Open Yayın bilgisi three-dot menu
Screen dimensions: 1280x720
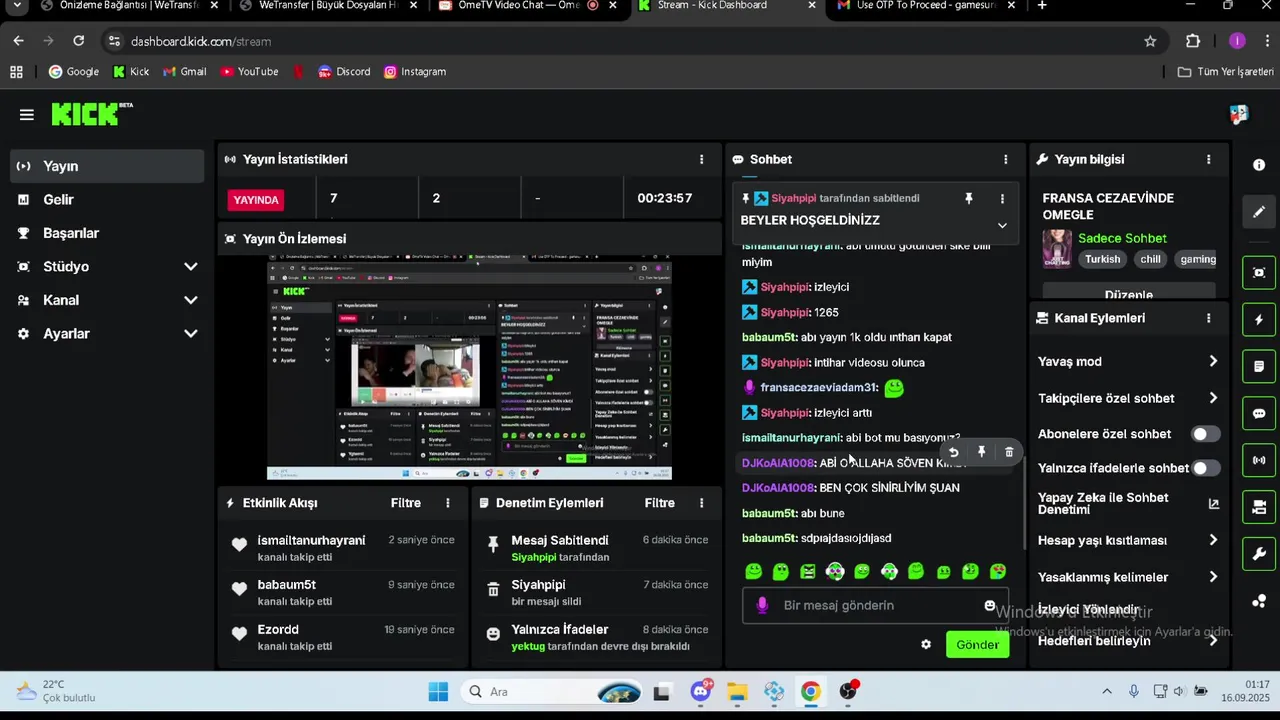click(x=1209, y=159)
